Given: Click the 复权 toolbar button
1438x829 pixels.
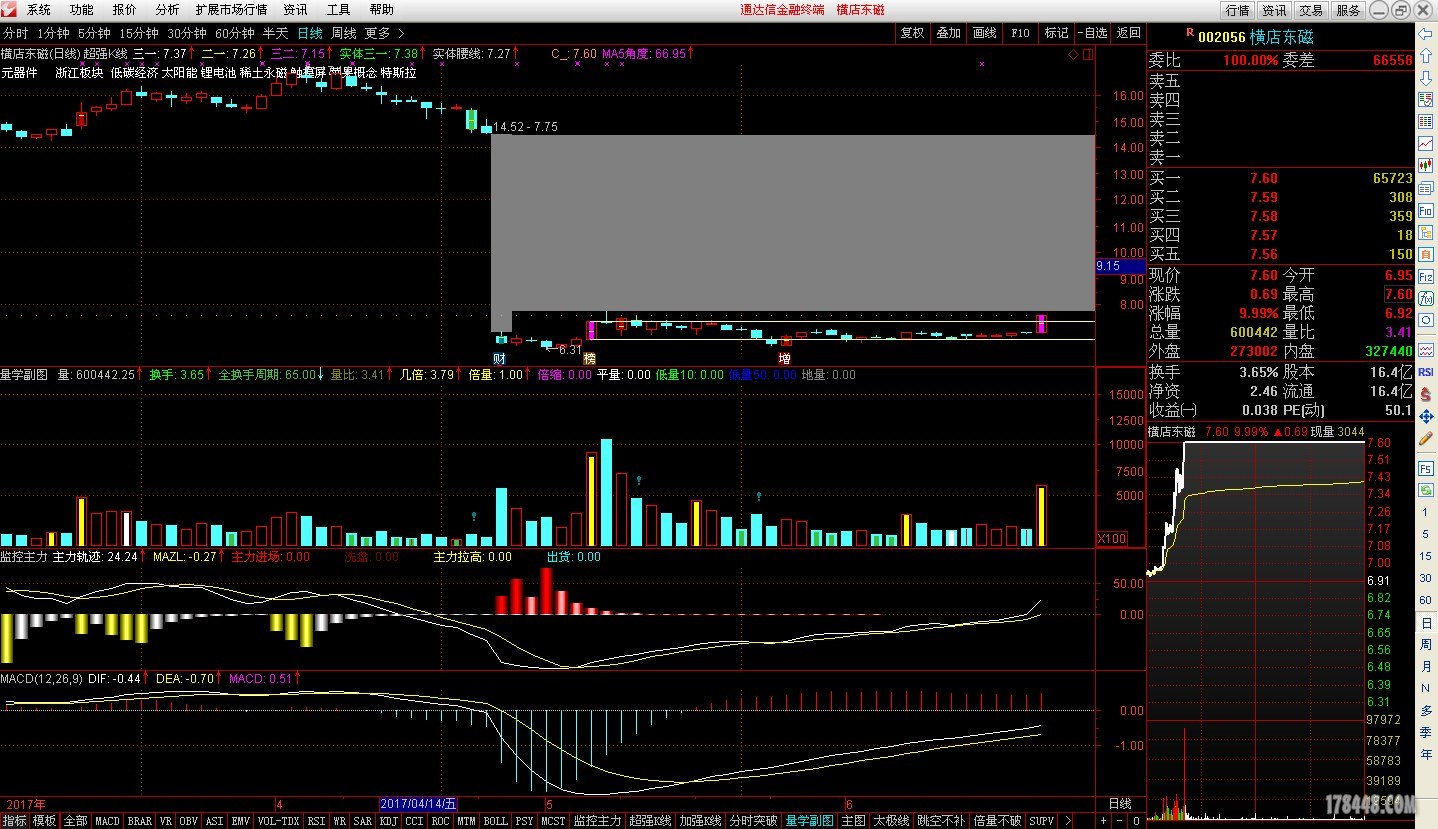Looking at the screenshot, I should [912, 33].
